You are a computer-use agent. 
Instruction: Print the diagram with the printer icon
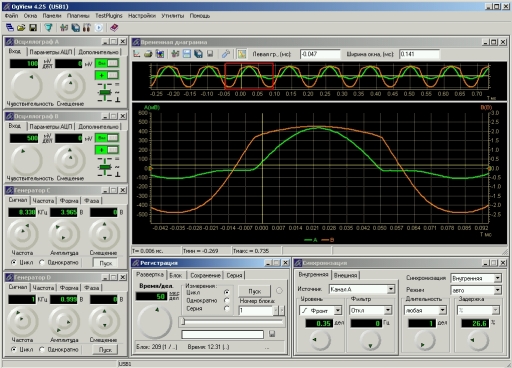148,54
